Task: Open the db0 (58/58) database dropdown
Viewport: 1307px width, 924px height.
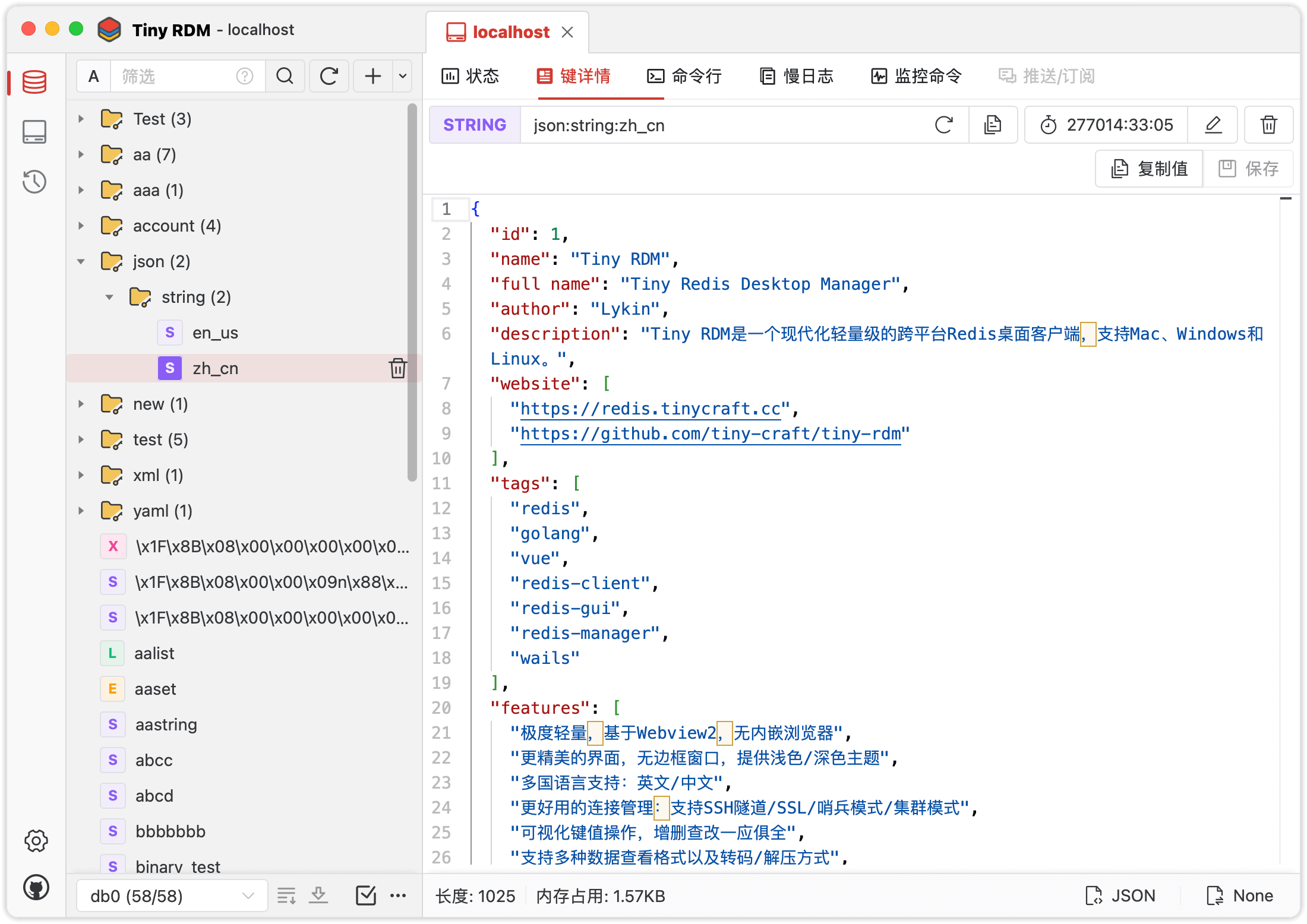Action: coord(172,895)
